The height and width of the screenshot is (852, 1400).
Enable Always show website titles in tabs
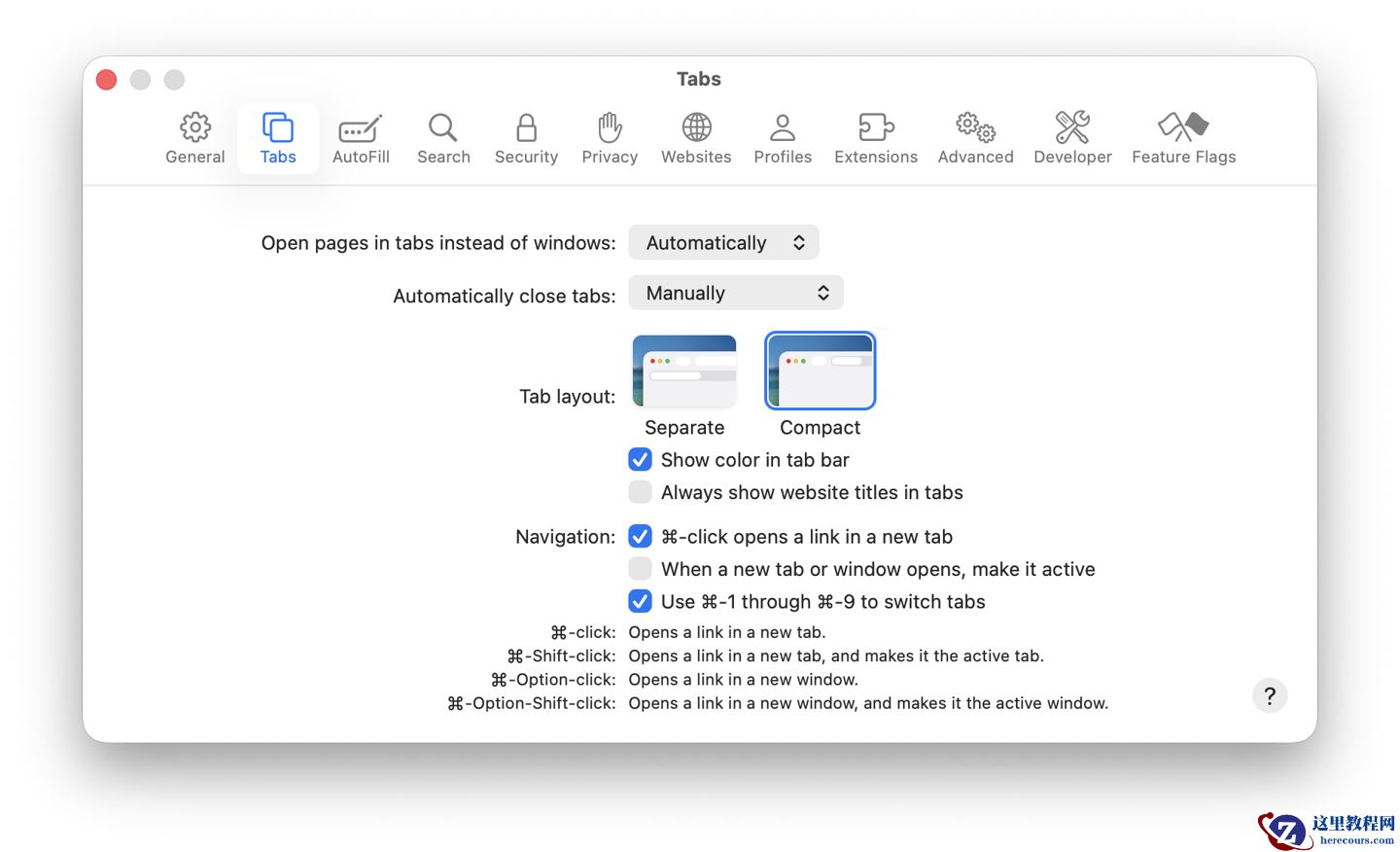click(x=640, y=492)
